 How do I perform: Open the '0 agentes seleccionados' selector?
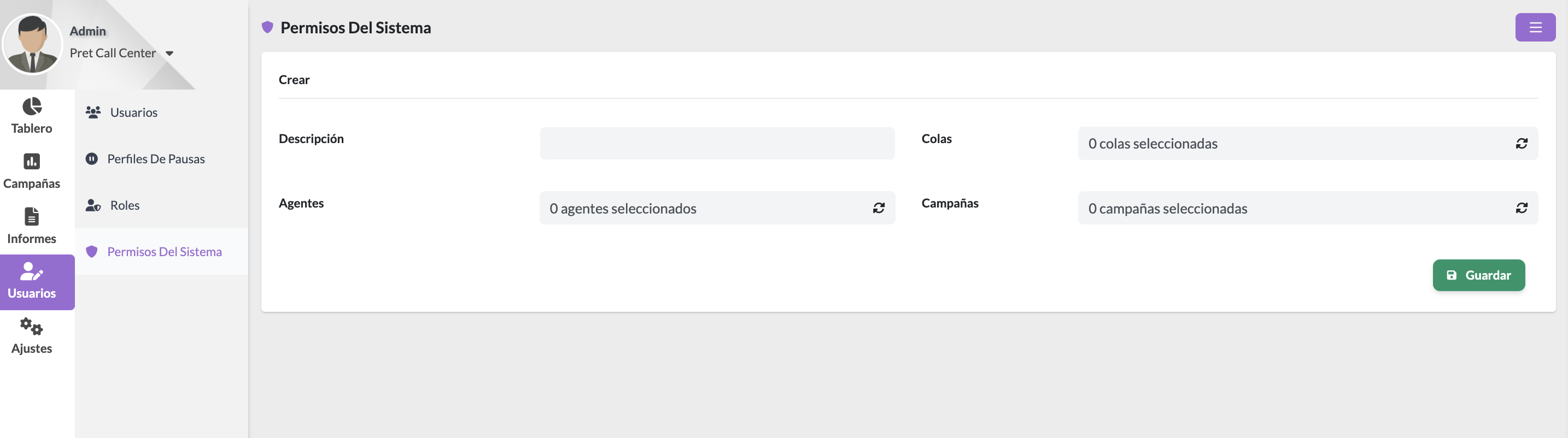717,208
